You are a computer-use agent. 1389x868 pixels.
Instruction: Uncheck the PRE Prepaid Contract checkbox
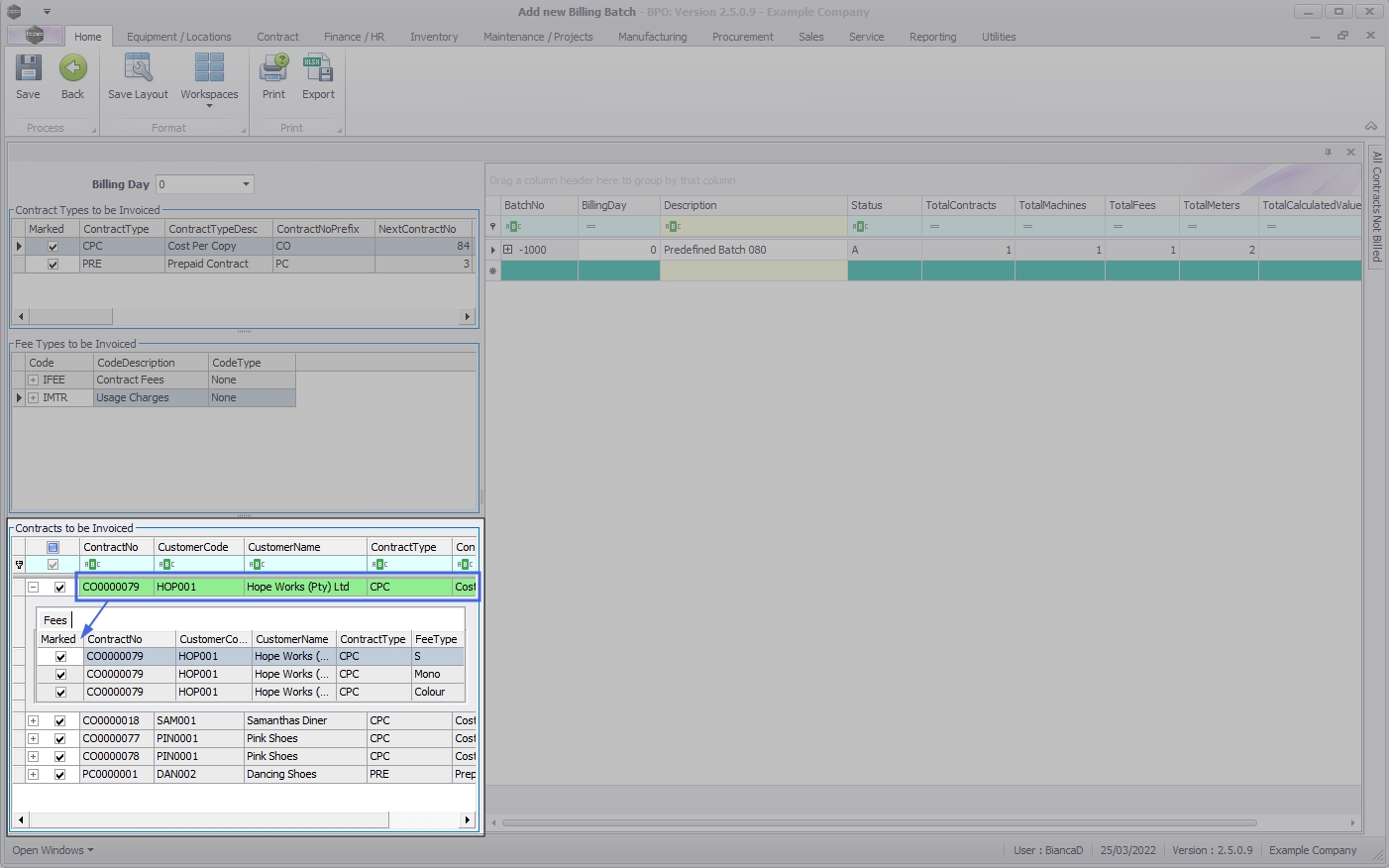pos(53,265)
